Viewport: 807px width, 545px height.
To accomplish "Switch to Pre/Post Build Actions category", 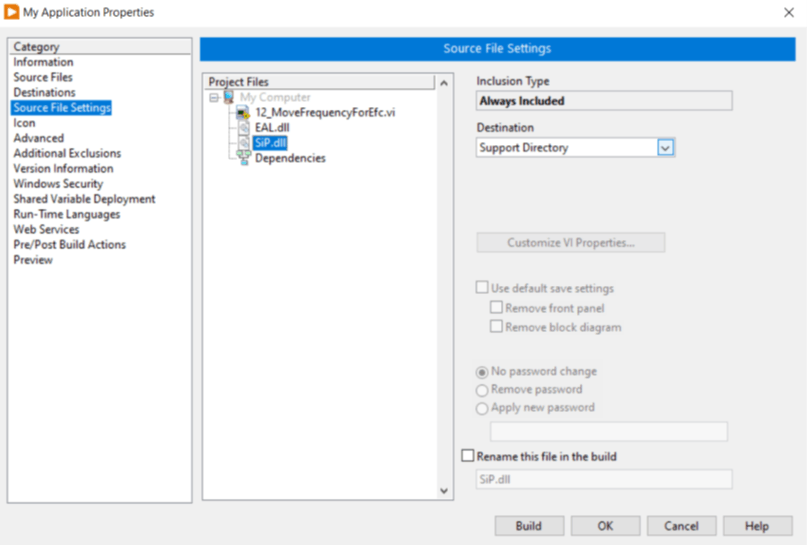I will pos(70,244).
